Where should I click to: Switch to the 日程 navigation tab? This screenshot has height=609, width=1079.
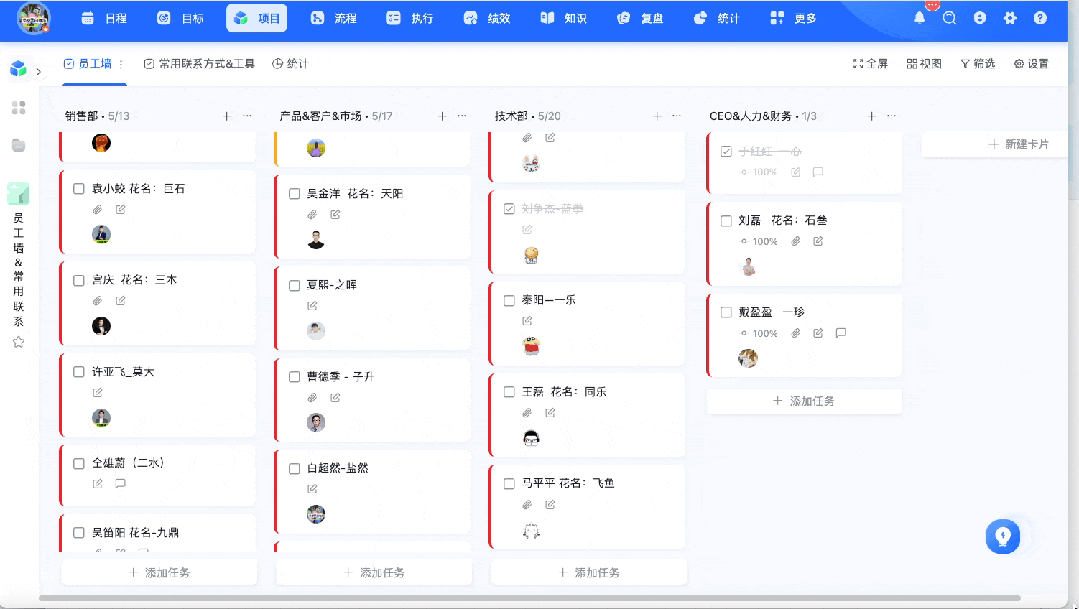coord(104,18)
